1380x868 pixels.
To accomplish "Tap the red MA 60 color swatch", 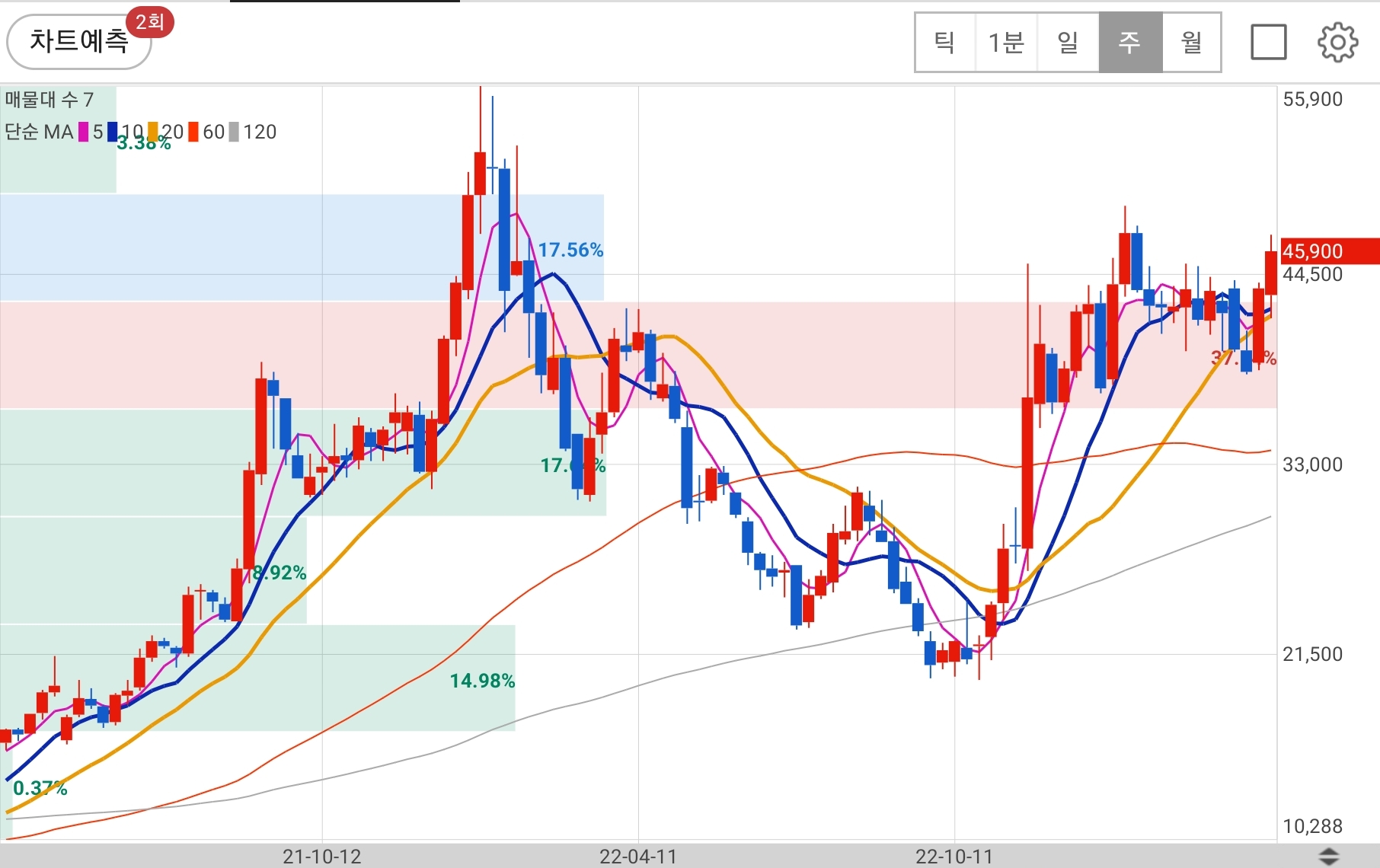I will (x=193, y=132).
